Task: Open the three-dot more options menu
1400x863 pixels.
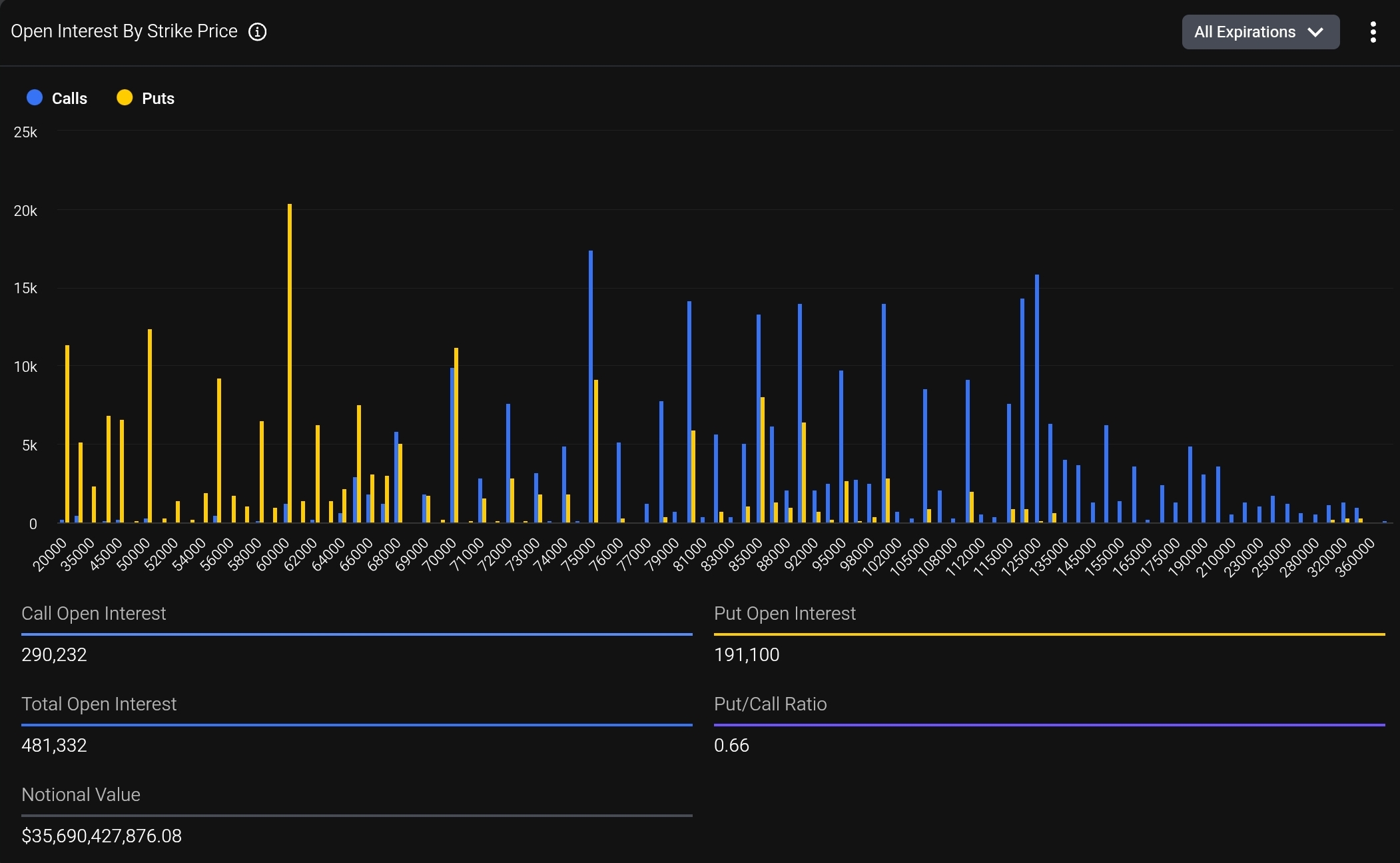Action: coord(1373,32)
